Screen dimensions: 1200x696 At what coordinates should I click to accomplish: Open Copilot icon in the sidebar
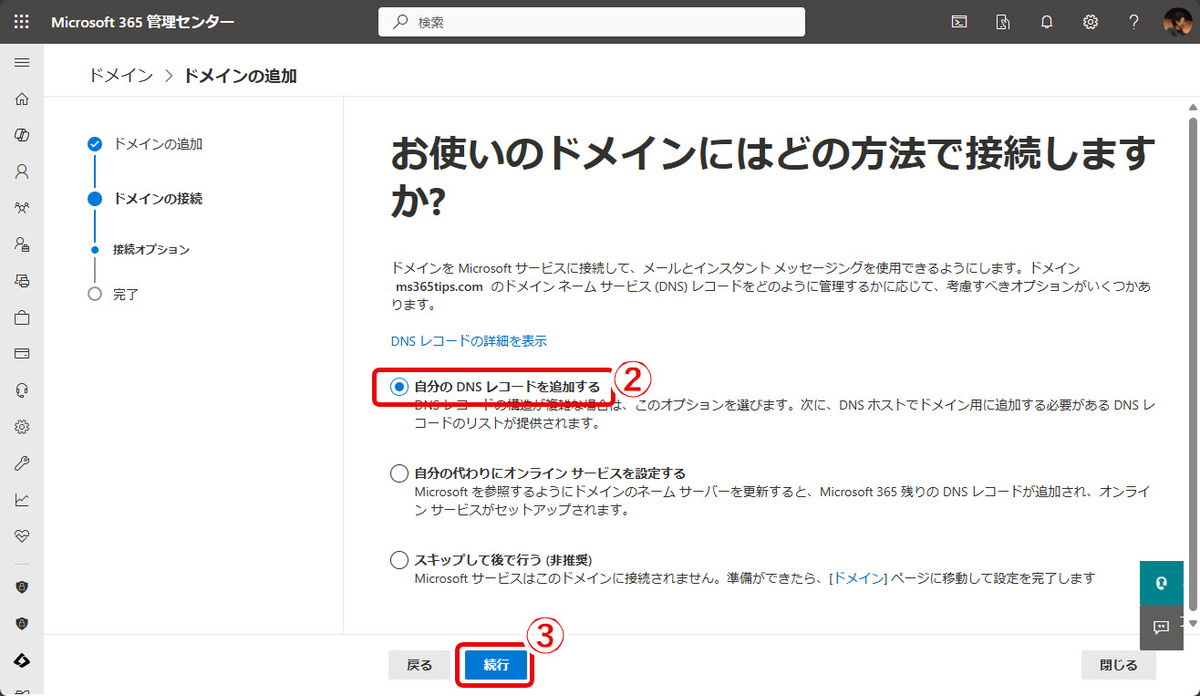pyautogui.click(x=22, y=135)
